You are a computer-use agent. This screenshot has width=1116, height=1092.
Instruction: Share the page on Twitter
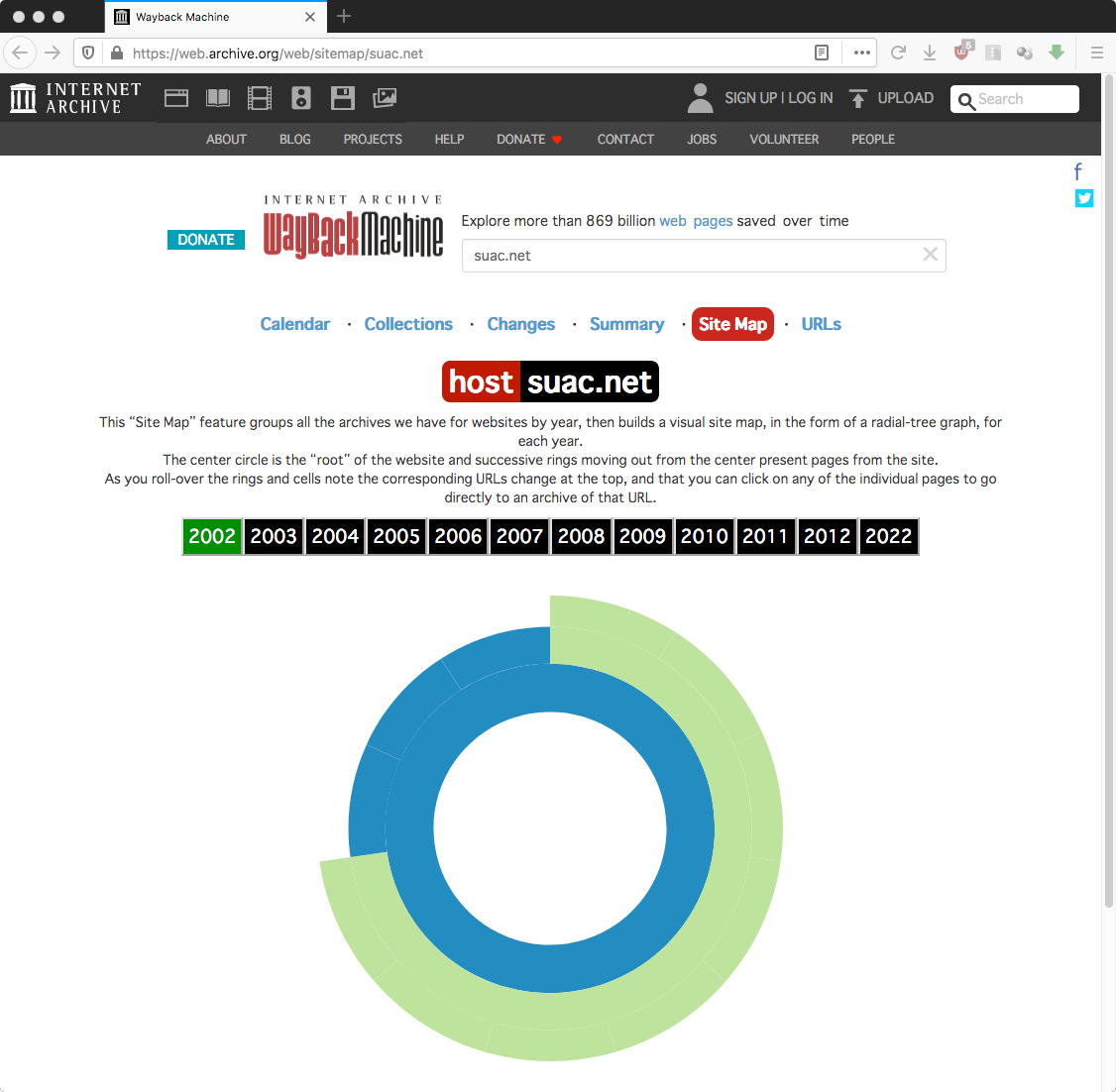tap(1084, 198)
